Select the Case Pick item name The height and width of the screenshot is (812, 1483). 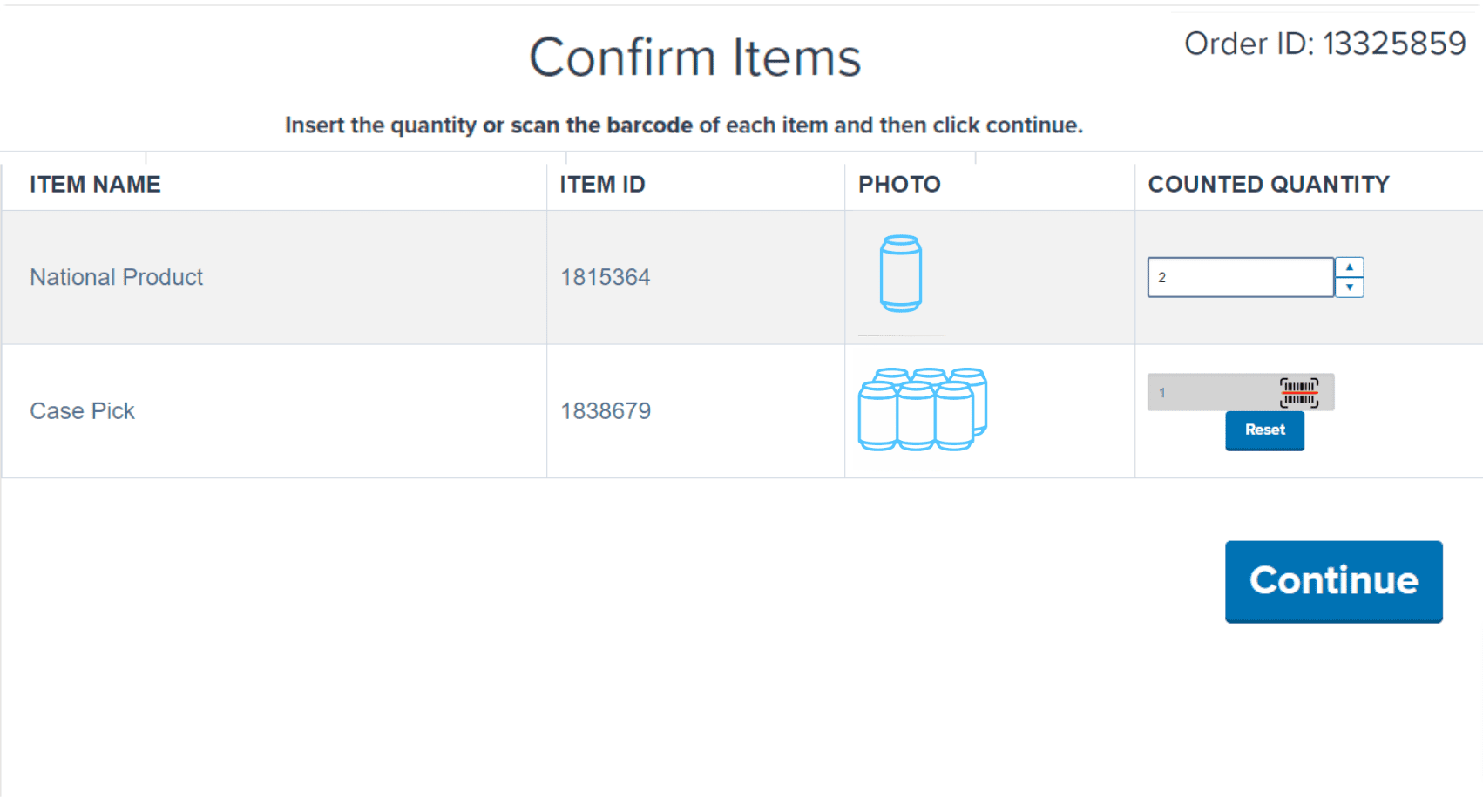pos(82,411)
